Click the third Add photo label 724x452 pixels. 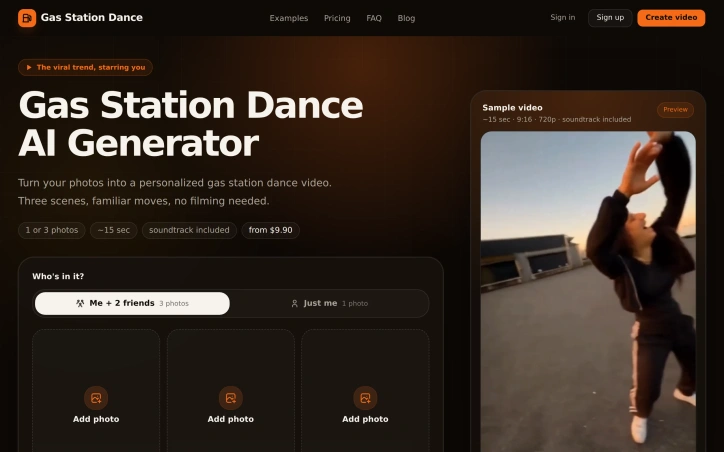tap(365, 419)
